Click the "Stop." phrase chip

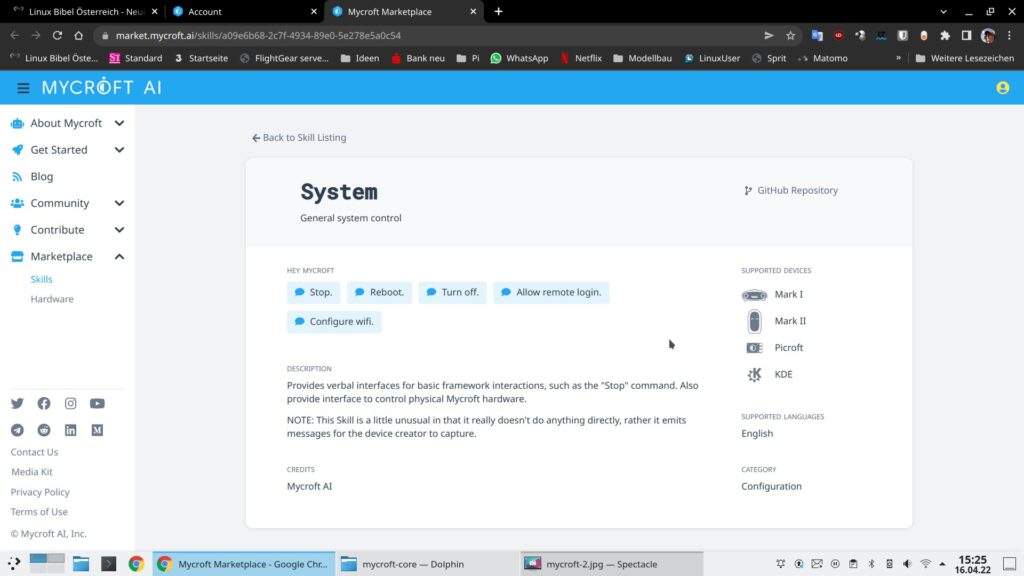(313, 292)
